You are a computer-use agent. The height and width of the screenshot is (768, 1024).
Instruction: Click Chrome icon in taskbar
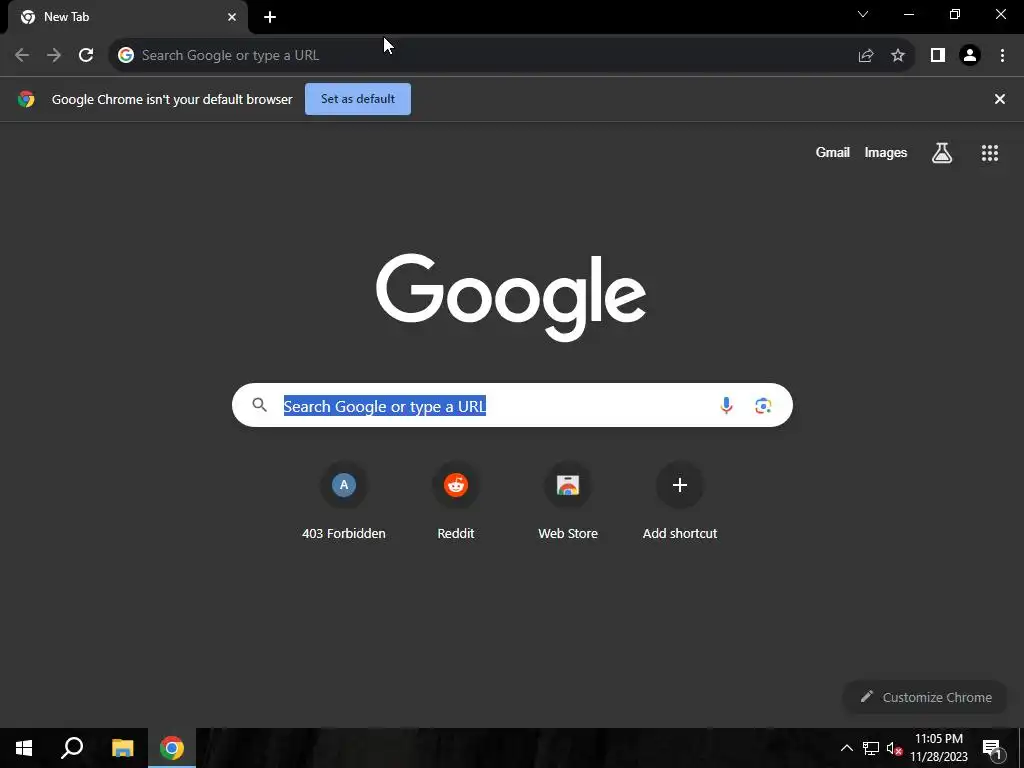pos(172,748)
